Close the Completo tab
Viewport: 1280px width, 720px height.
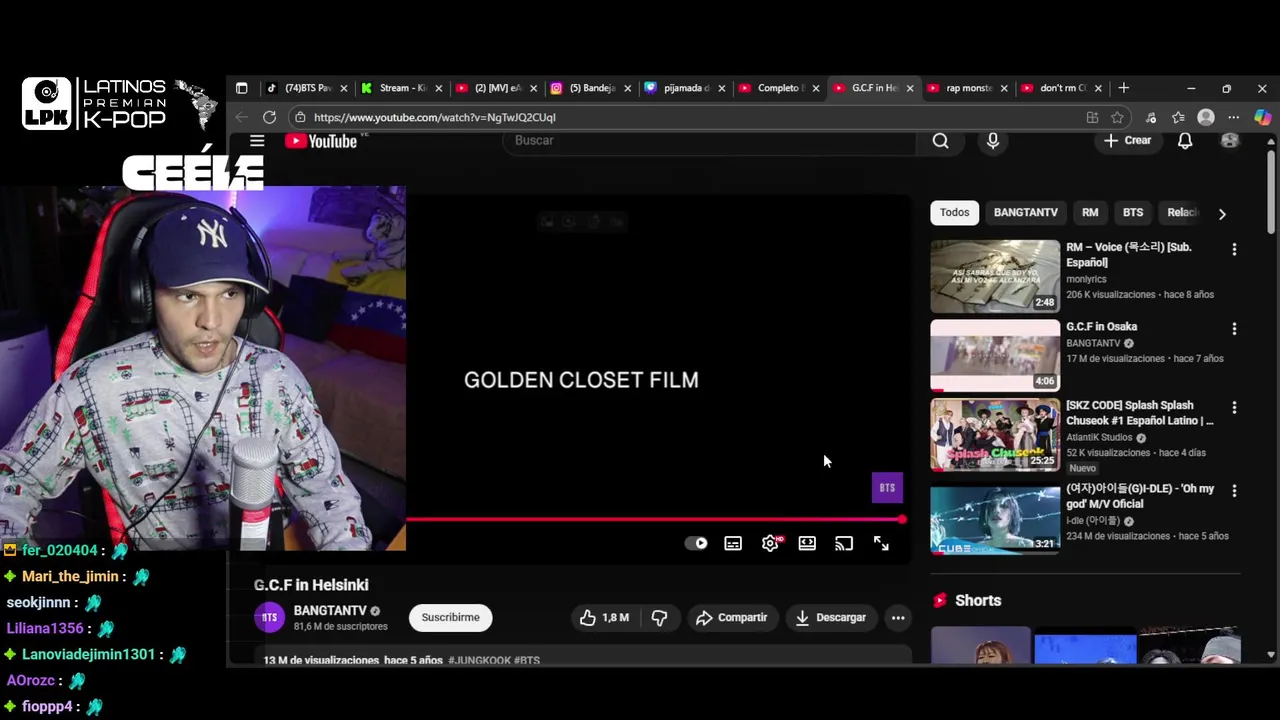815,88
